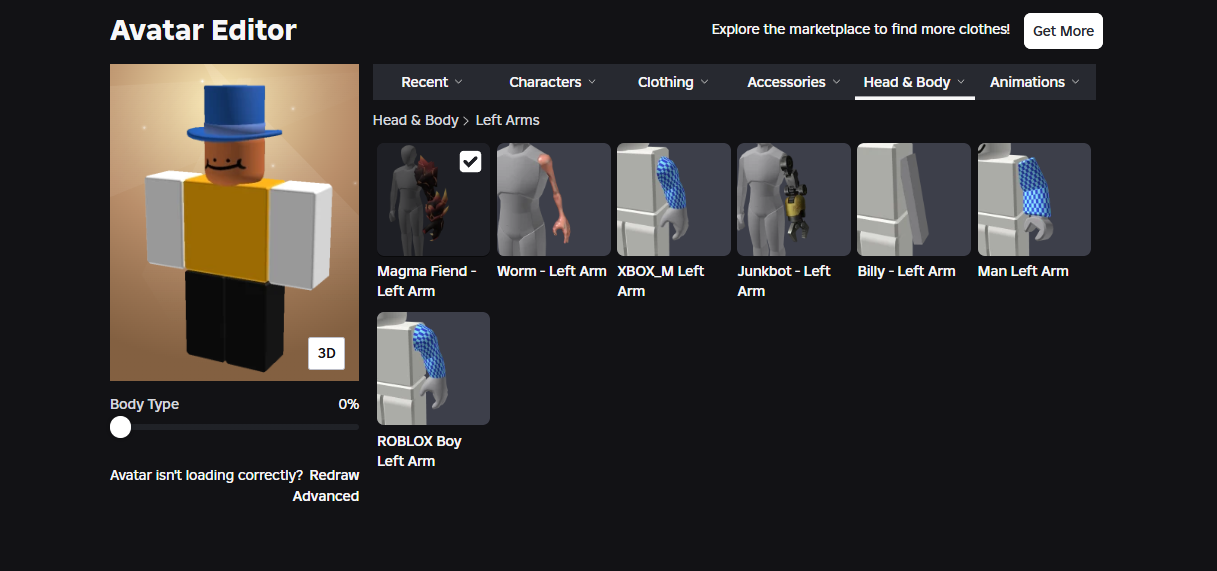Click the Billy - Left Arm label
1217x571 pixels.
(907, 271)
